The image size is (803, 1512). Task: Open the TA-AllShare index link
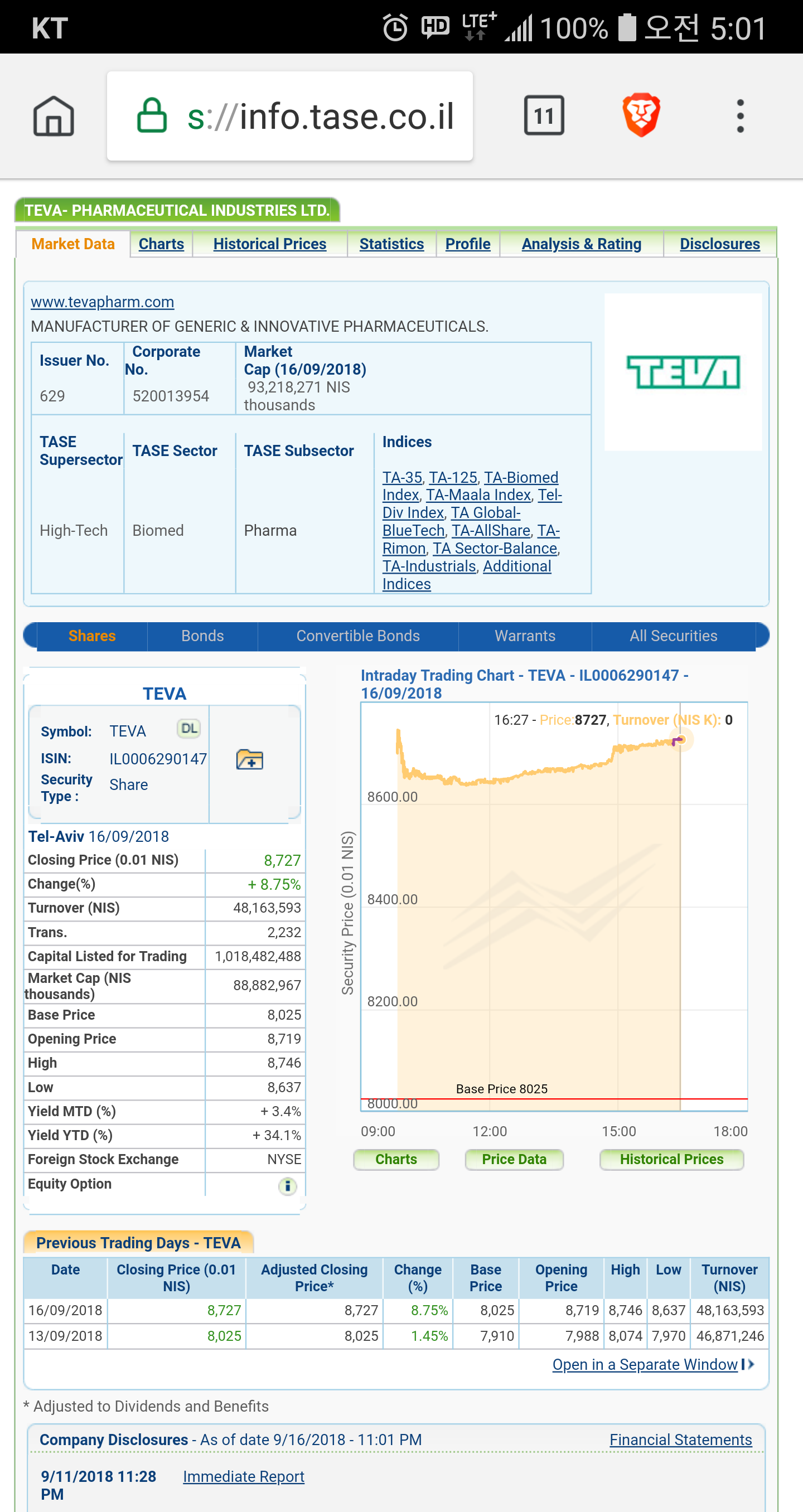click(491, 531)
